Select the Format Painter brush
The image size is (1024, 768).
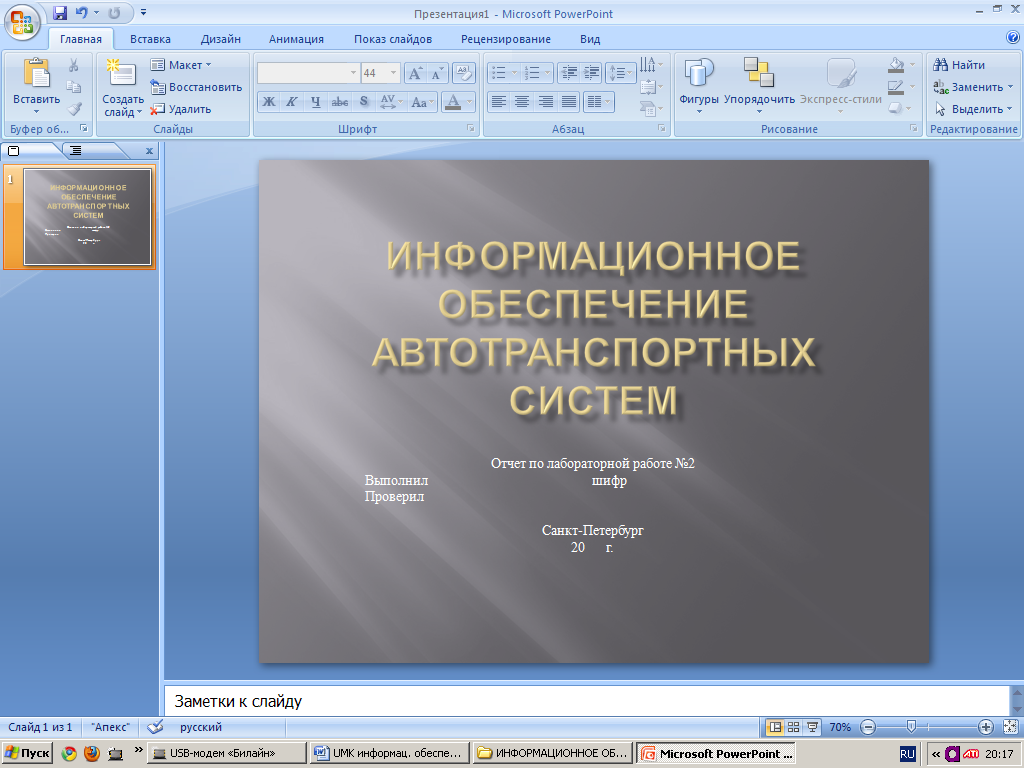74,109
